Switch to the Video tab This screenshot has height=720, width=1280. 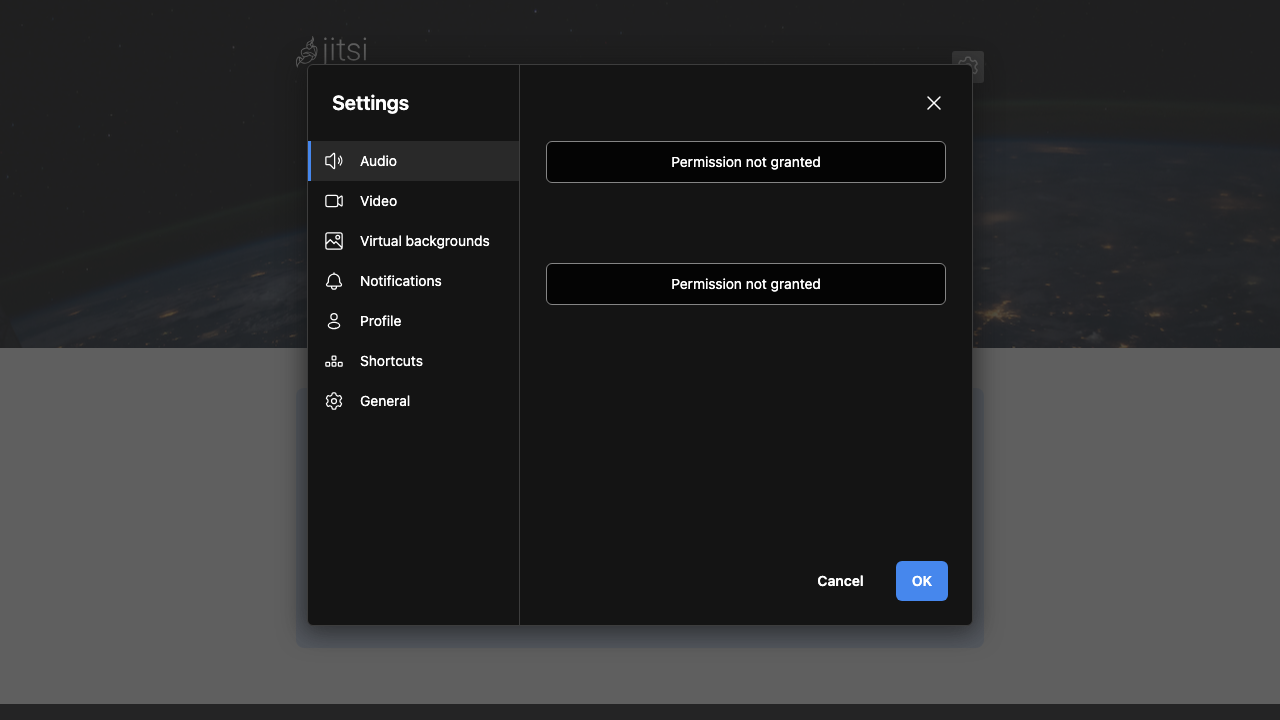click(x=413, y=201)
